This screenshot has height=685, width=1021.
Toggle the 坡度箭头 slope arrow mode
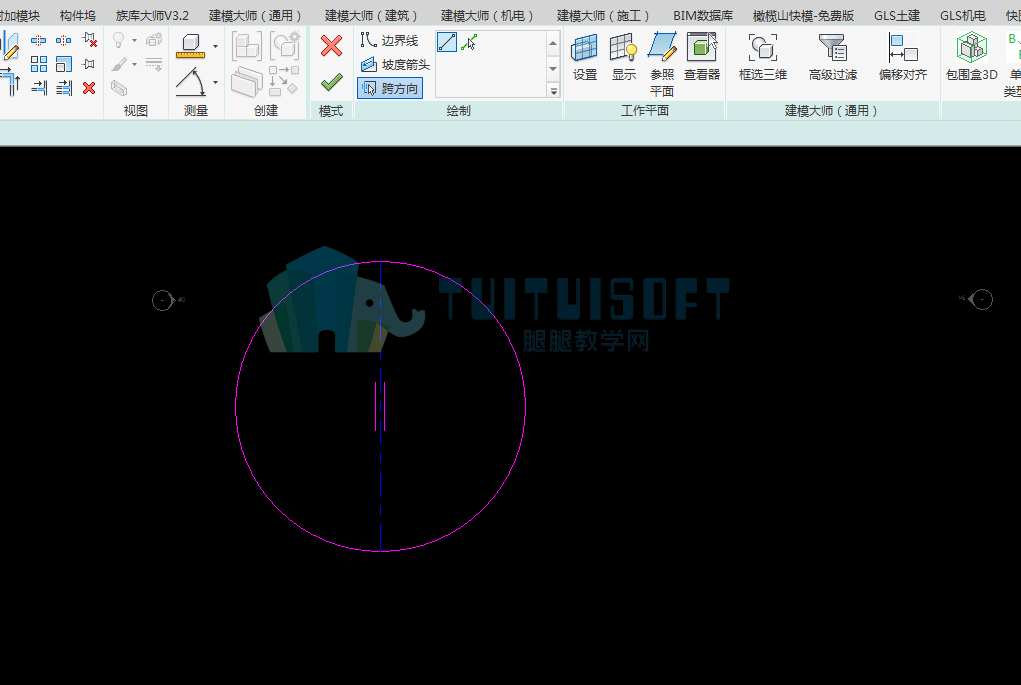[395, 64]
